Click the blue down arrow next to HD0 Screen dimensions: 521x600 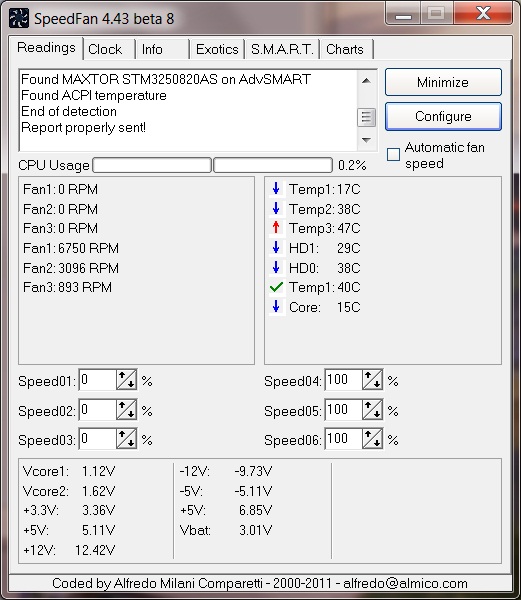(x=276, y=267)
